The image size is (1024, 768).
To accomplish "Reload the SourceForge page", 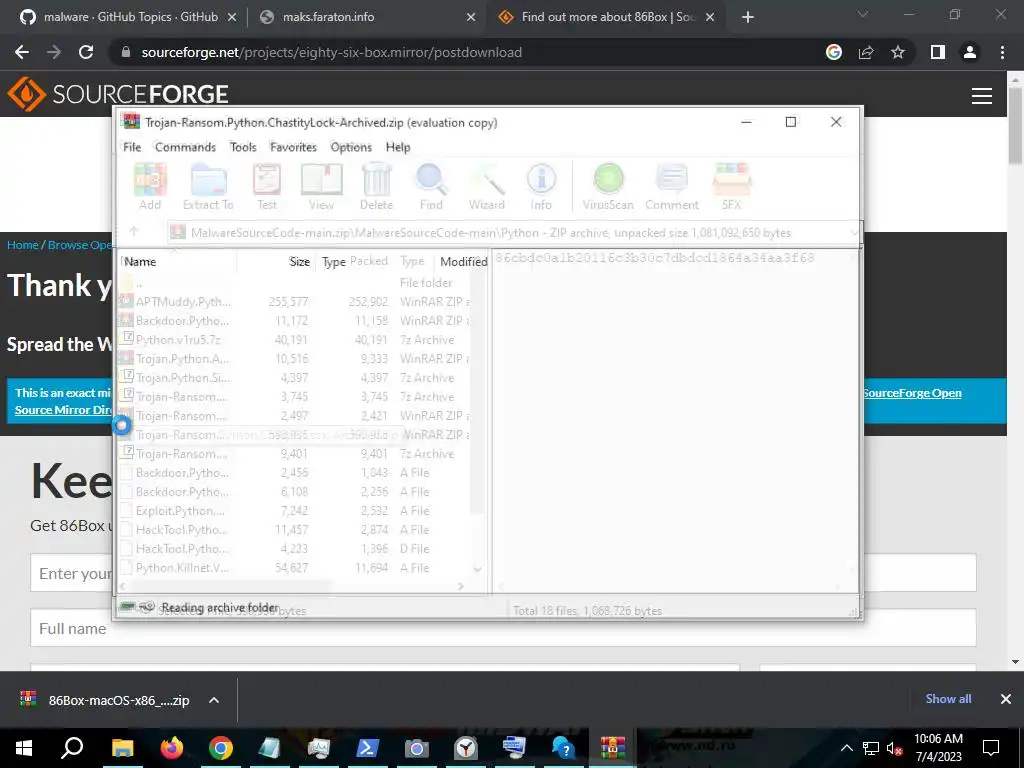I will (86, 52).
